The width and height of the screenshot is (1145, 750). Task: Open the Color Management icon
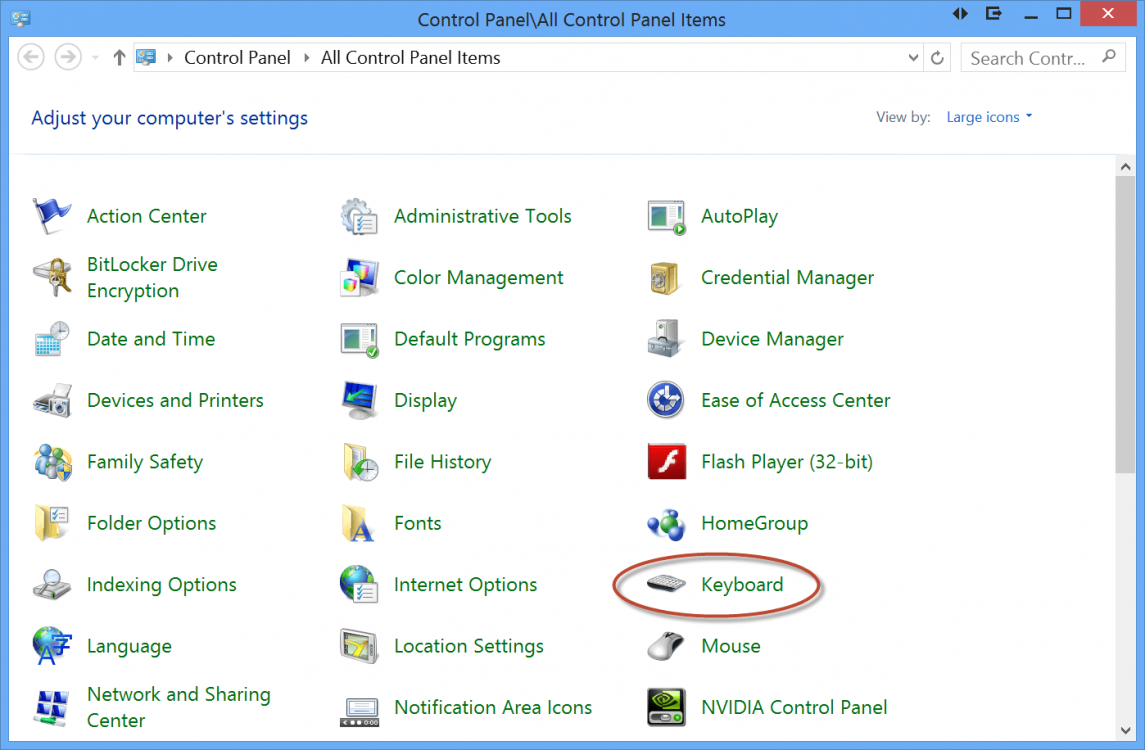pyautogui.click(x=359, y=278)
